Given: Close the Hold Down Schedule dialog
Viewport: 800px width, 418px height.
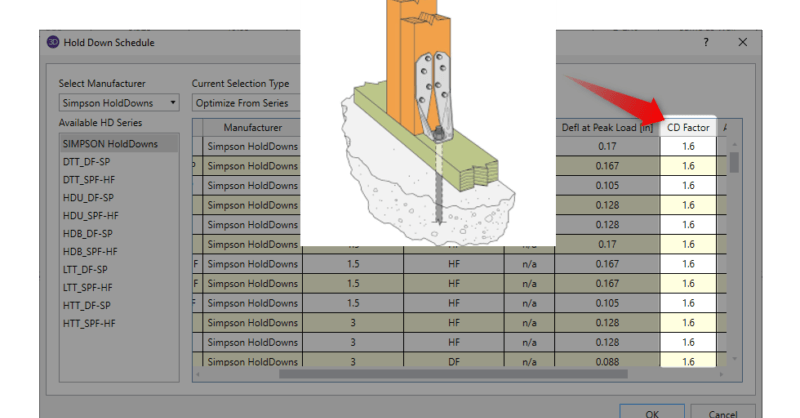Looking at the screenshot, I should [x=742, y=42].
